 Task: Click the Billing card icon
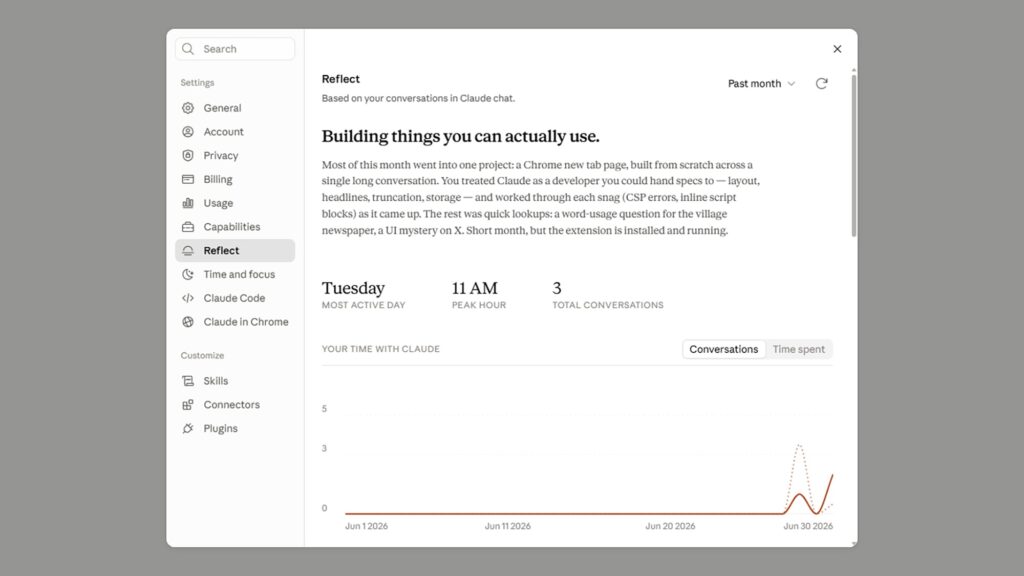(188, 179)
